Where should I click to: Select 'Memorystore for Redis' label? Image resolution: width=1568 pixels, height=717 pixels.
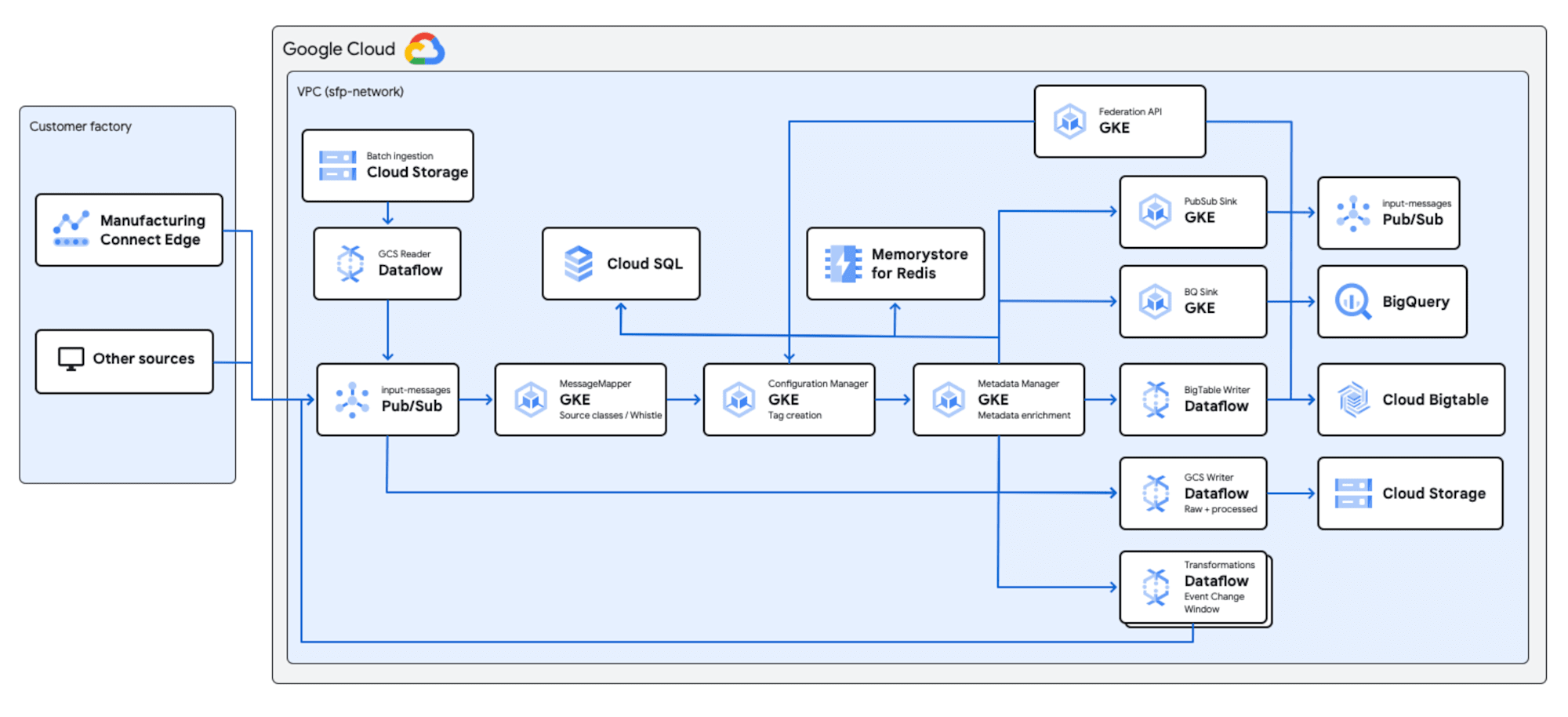pos(920,264)
